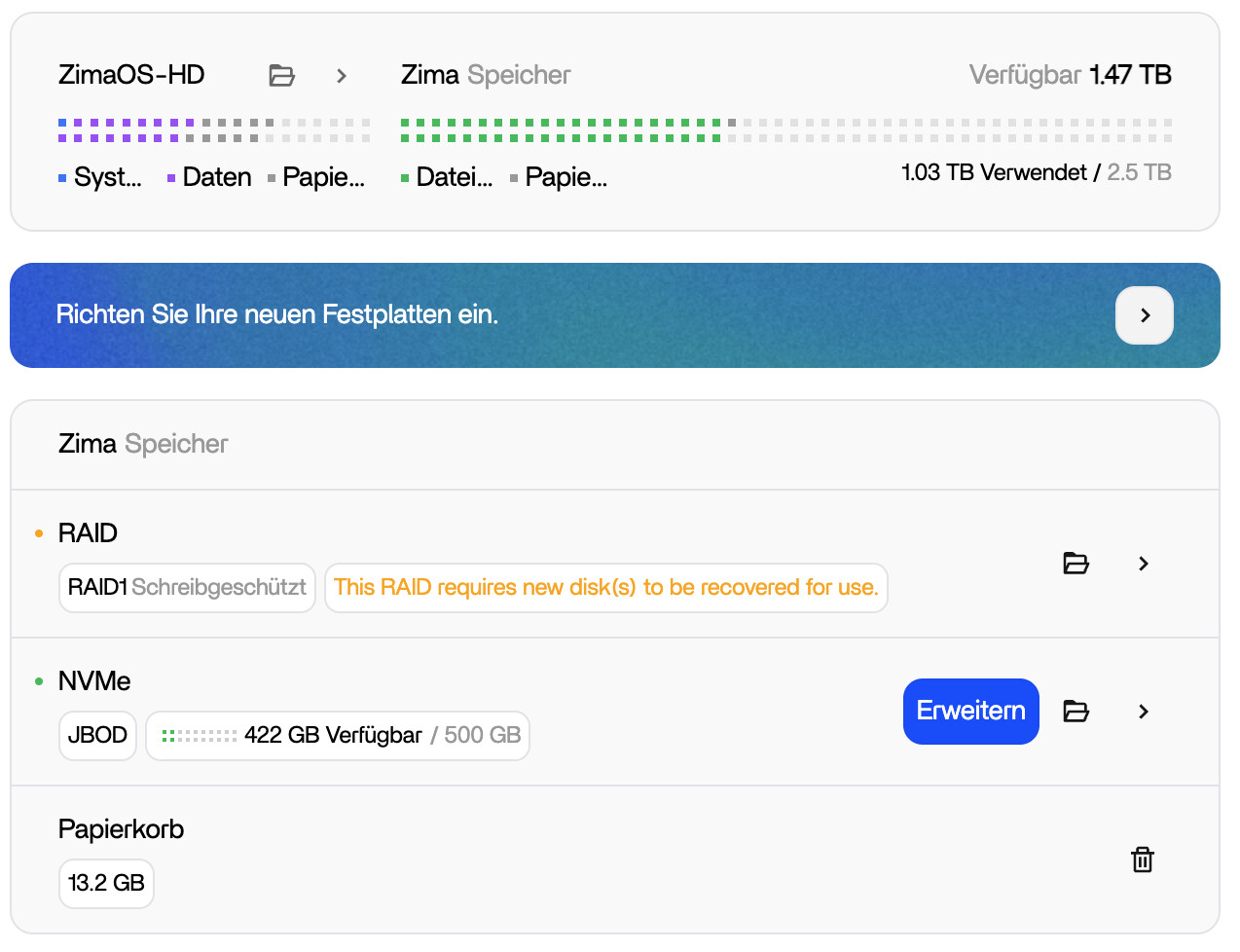Open the ZimaOS-HD folder icon
The width and height of the screenshot is (1240, 952).
(281, 75)
